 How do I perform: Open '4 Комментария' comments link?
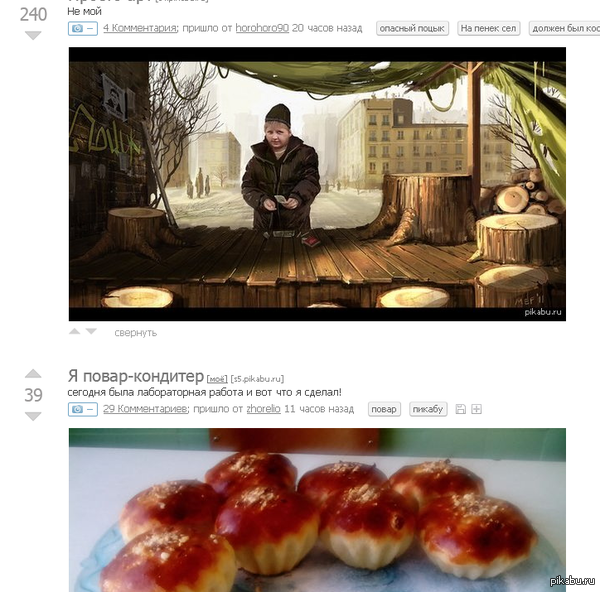coord(140,28)
